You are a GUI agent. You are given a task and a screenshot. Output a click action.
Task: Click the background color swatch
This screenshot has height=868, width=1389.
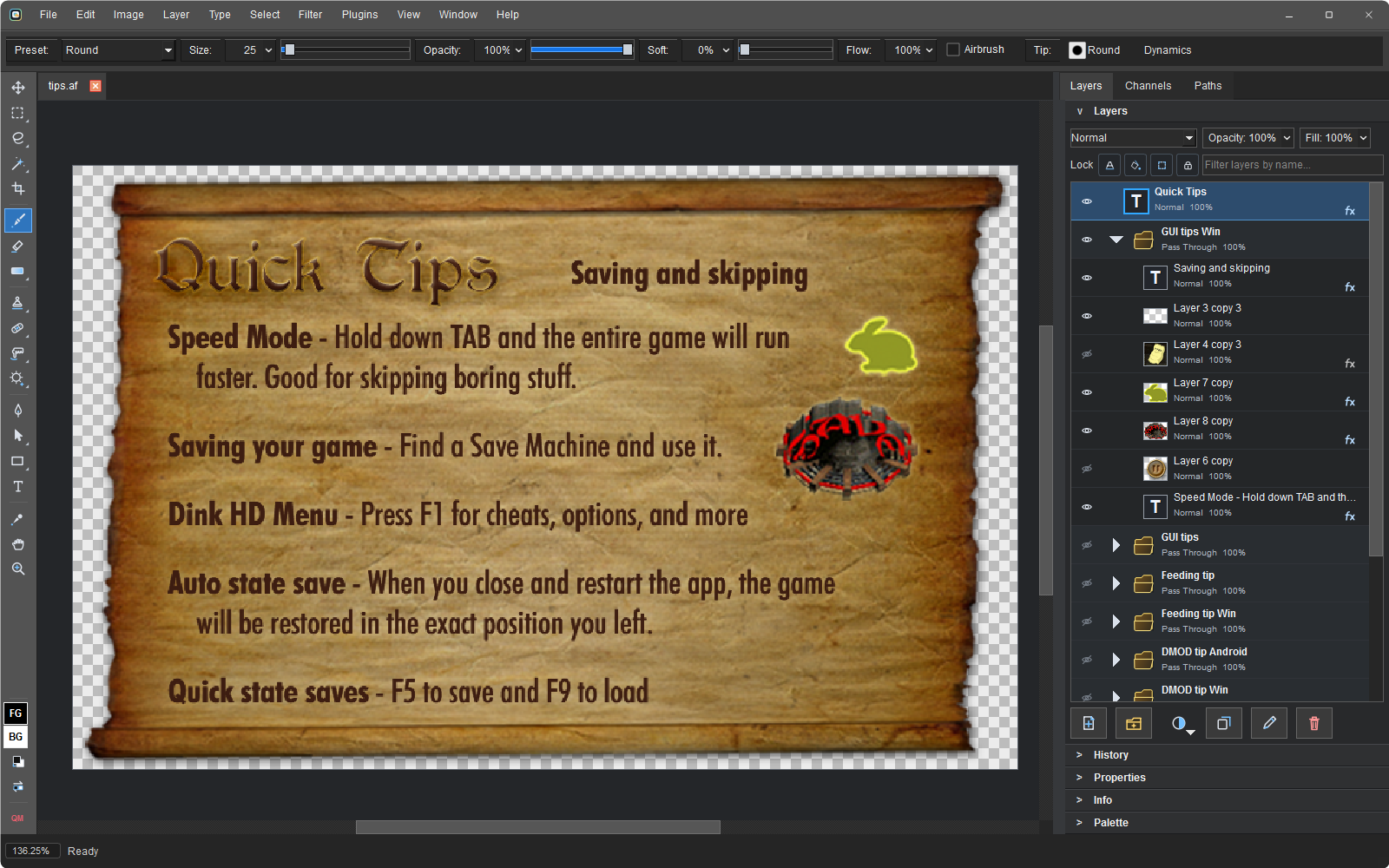point(16,737)
